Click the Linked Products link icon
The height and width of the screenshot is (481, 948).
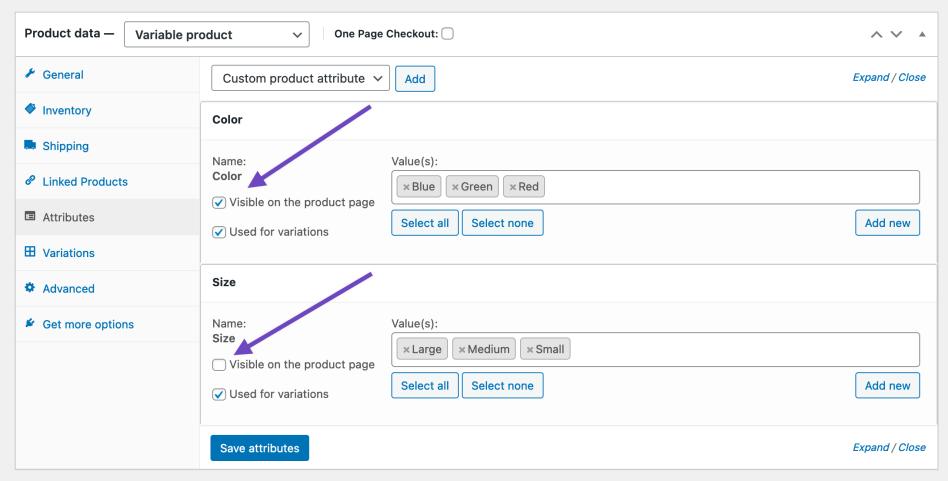[x=30, y=181]
